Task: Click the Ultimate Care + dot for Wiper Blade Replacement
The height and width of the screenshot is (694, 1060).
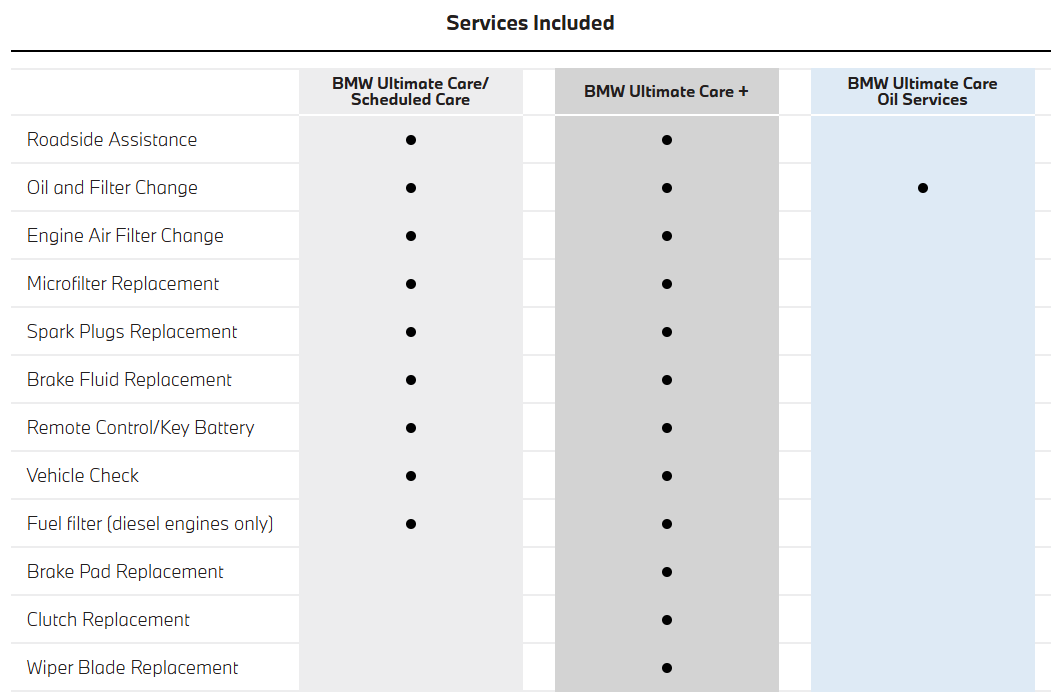Action: [x=666, y=668]
